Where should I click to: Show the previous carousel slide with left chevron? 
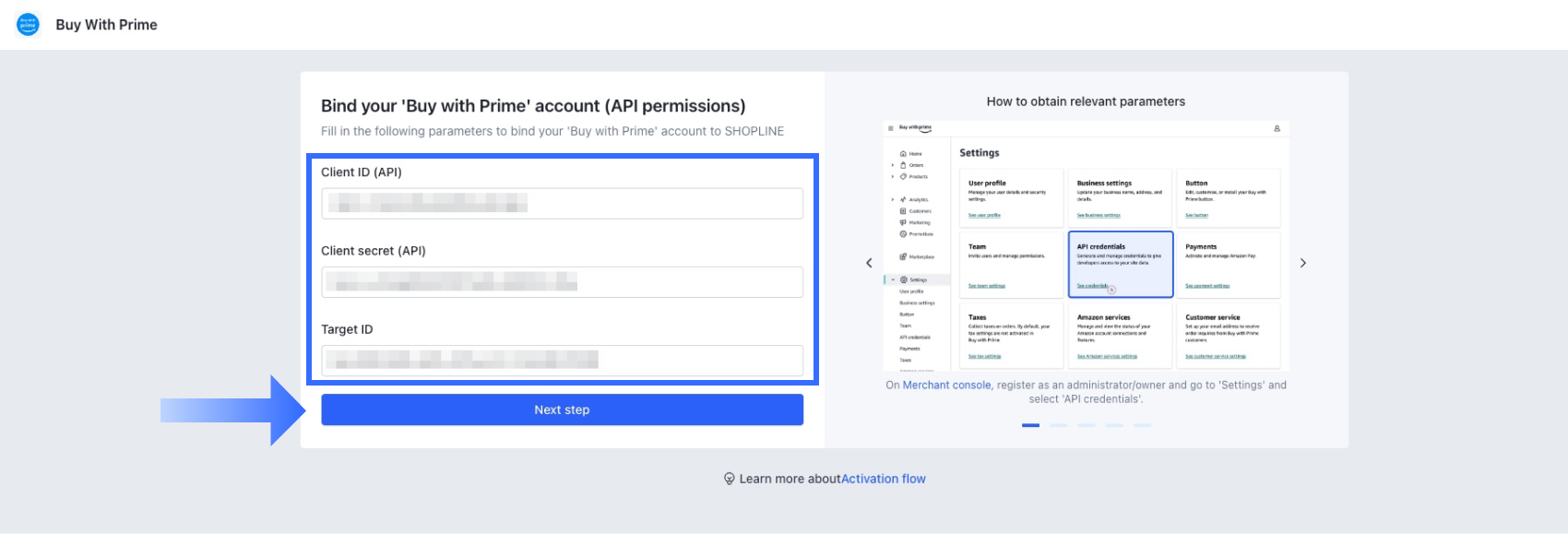[x=869, y=263]
